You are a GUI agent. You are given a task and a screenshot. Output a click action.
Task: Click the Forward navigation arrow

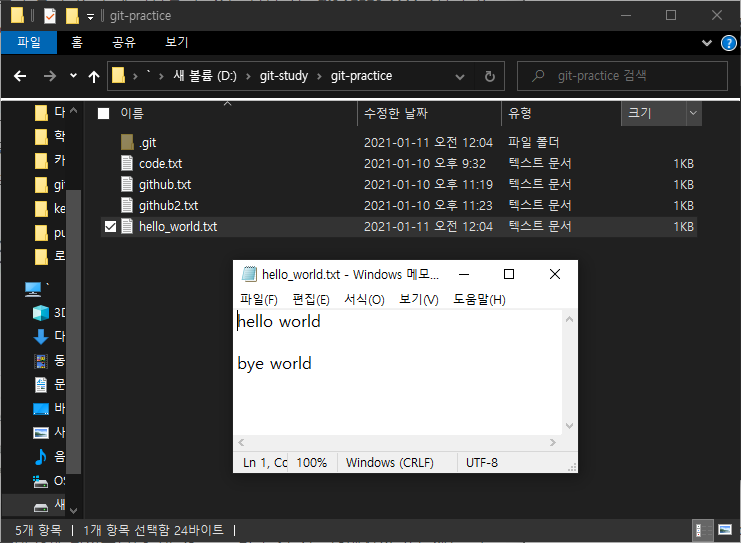50,76
